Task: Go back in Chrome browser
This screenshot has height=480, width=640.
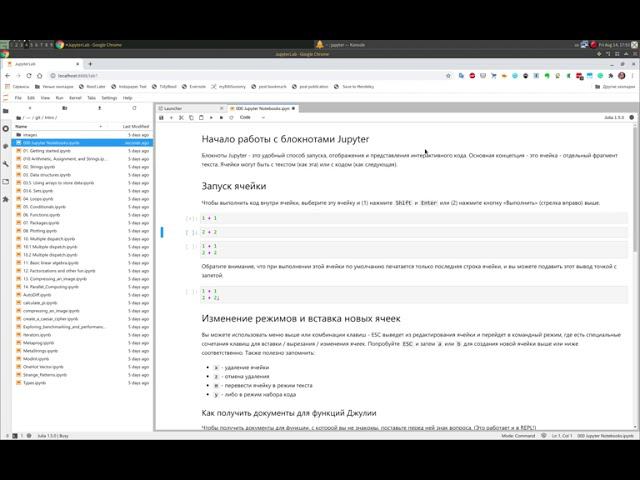Action: (7, 76)
